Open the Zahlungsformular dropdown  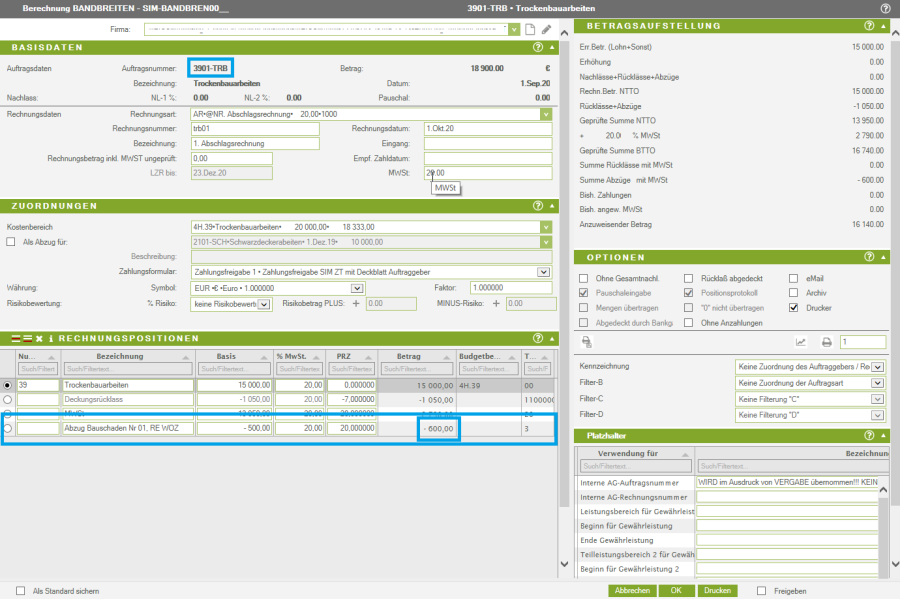(x=544, y=271)
